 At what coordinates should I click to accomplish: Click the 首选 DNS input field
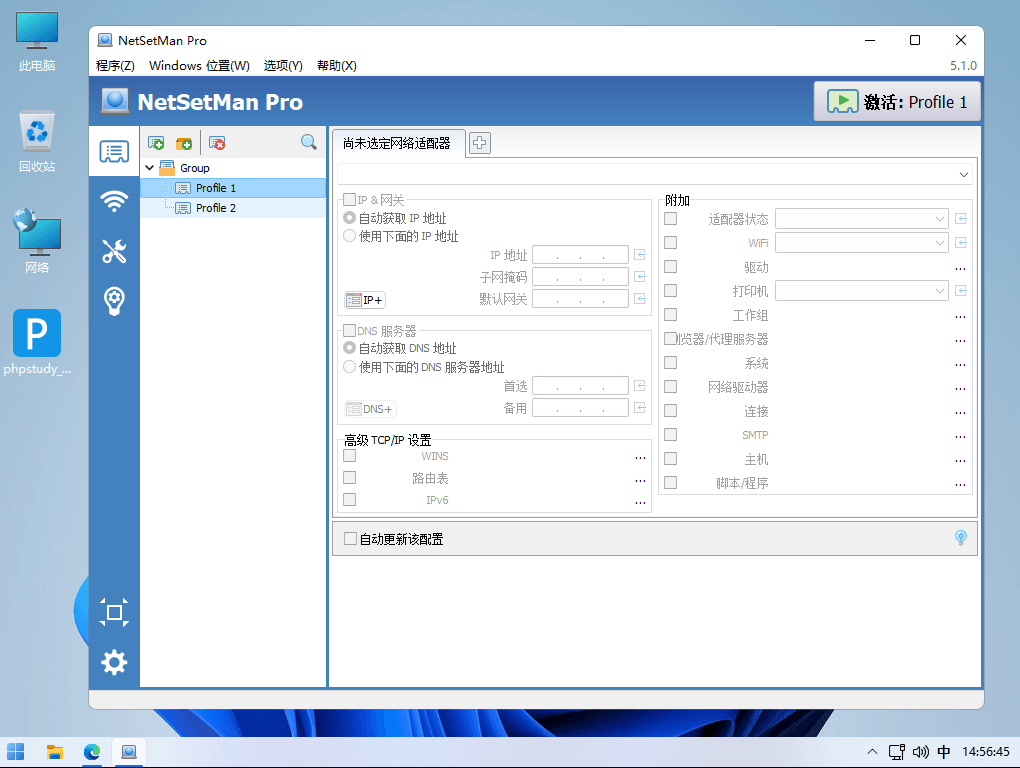(580, 386)
